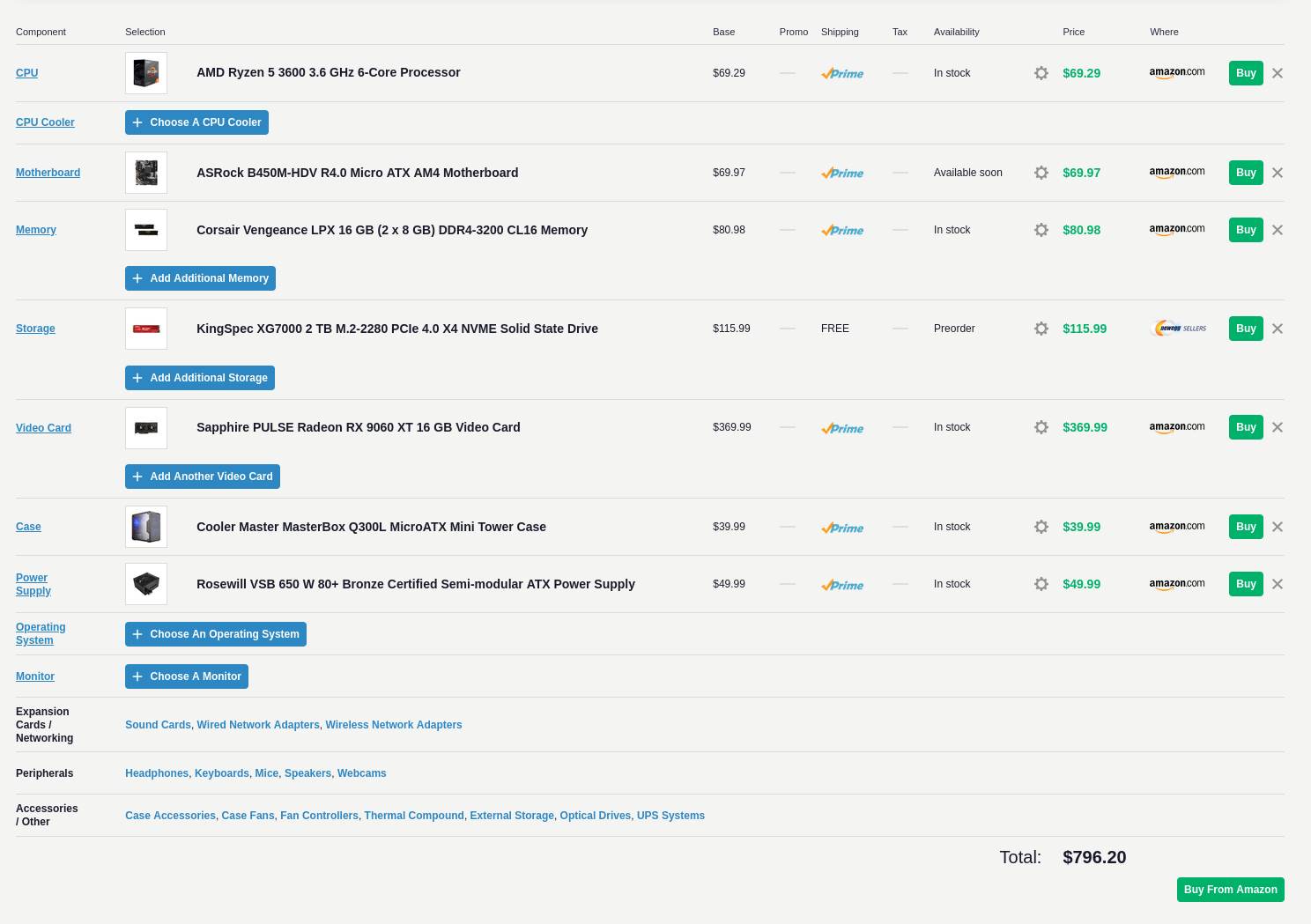Image resolution: width=1311 pixels, height=924 pixels.
Task: Click Add Additional Storage button
Action: pyautogui.click(x=200, y=378)
